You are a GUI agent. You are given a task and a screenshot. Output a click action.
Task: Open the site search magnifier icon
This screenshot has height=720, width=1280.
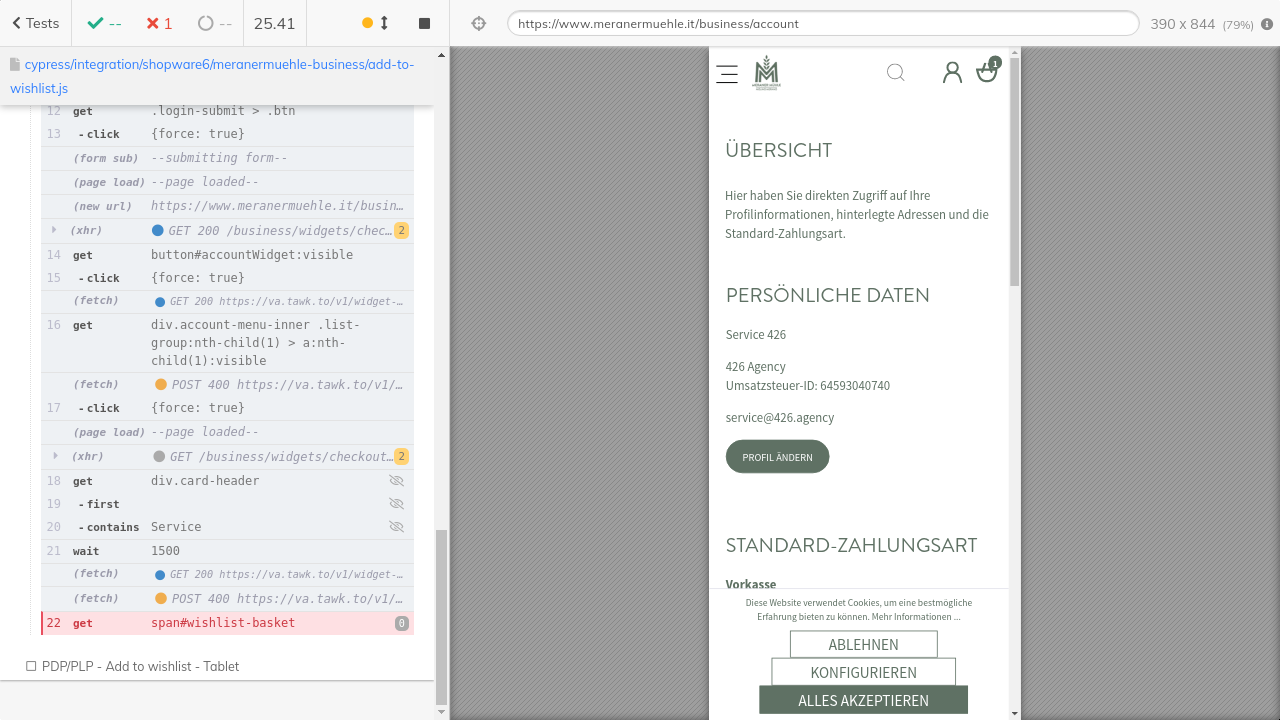[x=896, y=72]
